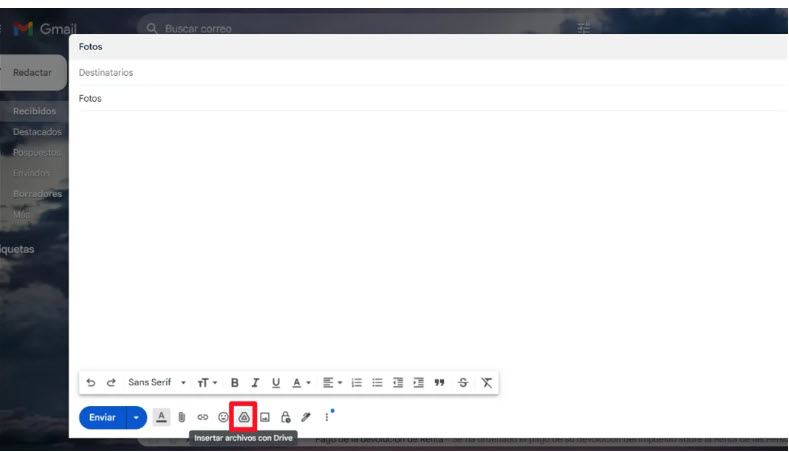
Task: Open the text color picker
Action: (x=301, y=383)
